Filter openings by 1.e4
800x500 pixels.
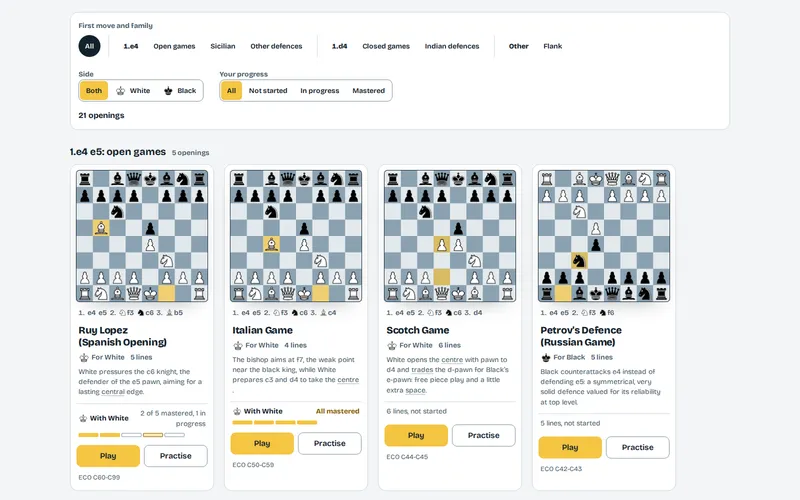[131, 46]
